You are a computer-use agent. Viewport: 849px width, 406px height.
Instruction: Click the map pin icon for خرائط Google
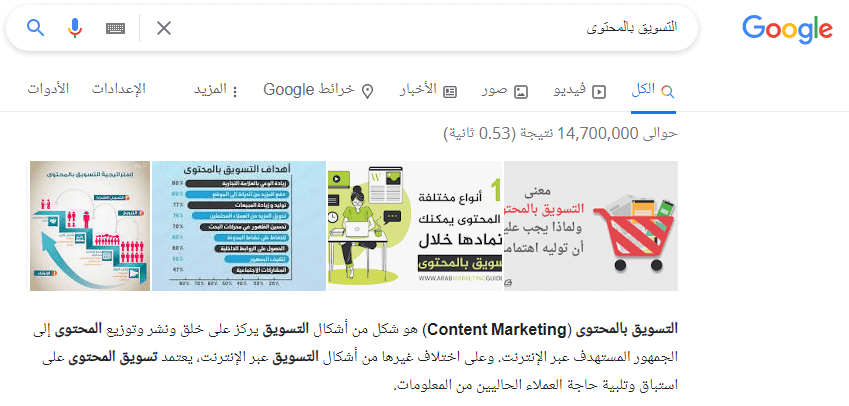pos(367,91)
